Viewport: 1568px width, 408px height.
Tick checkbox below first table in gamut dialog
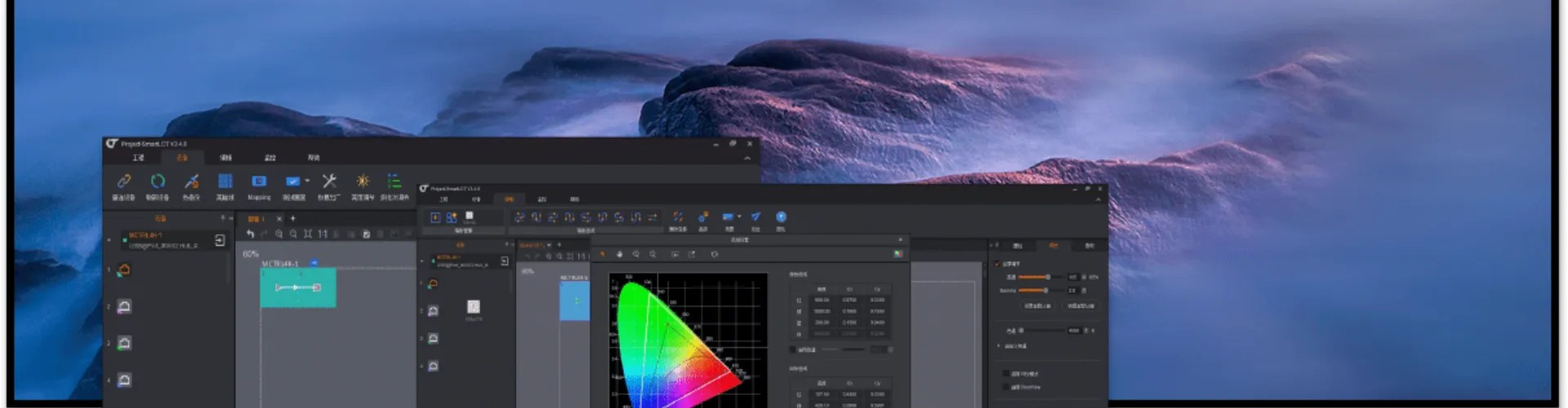pos(792,350)
